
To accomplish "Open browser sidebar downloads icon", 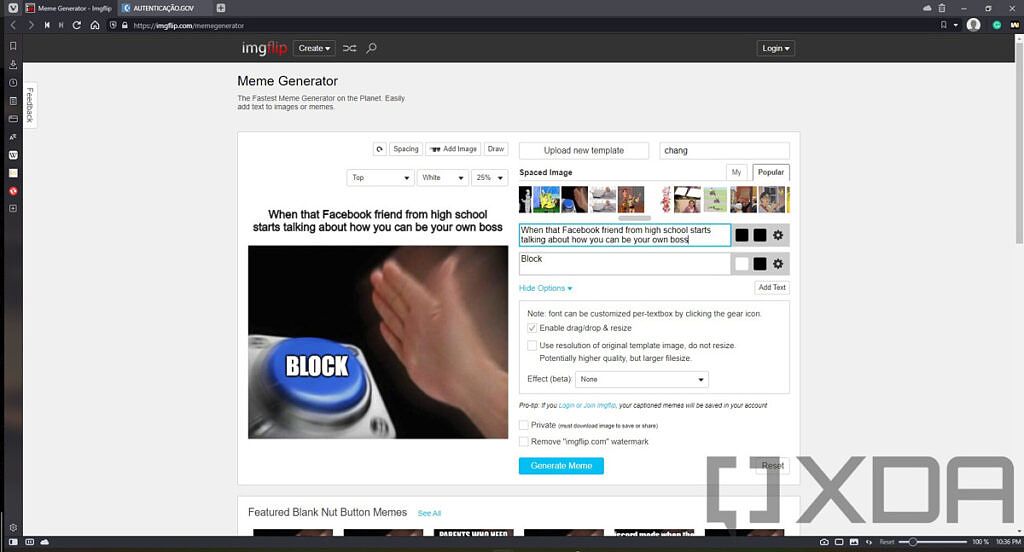I will [x=13, y=64].
